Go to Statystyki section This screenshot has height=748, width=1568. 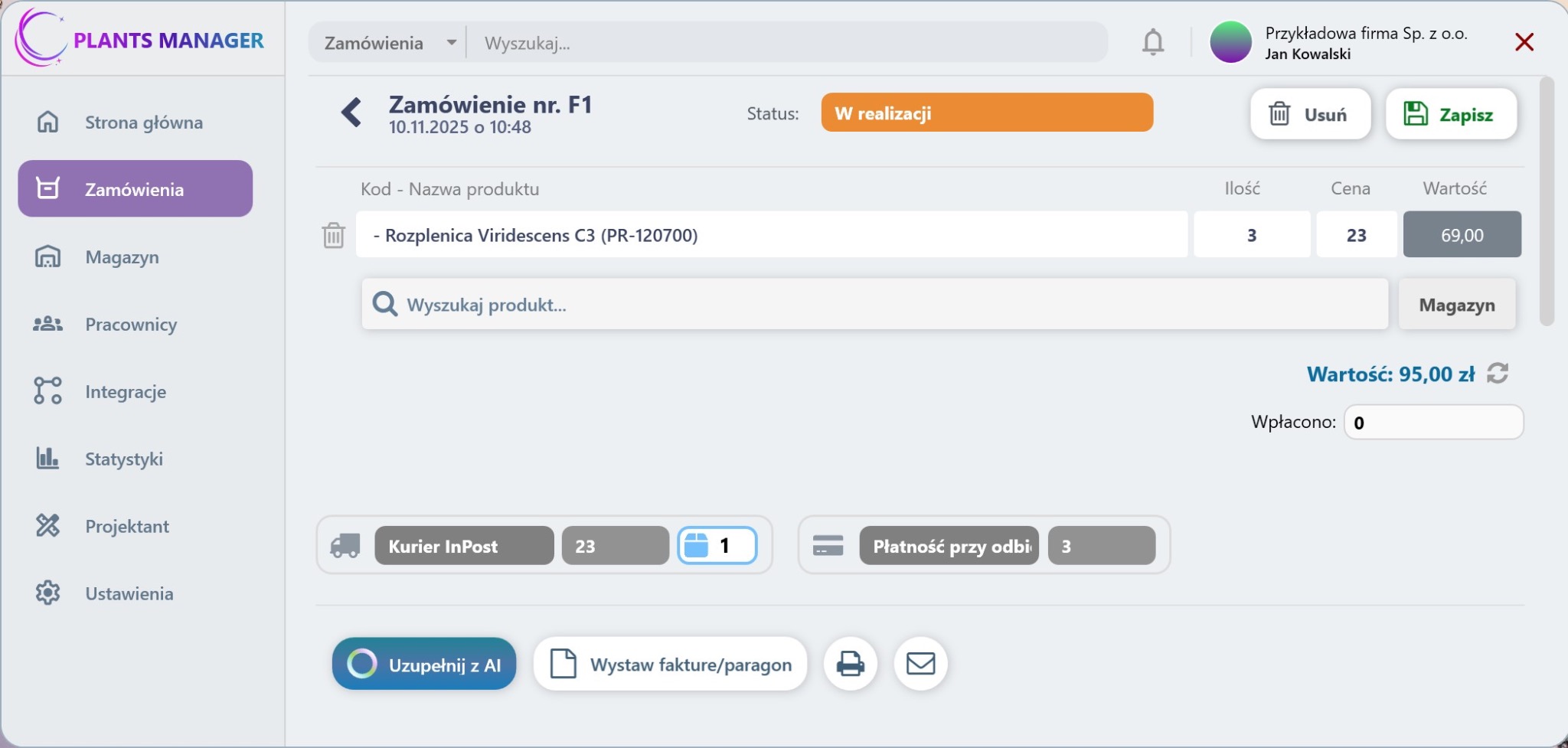[123, 459]
